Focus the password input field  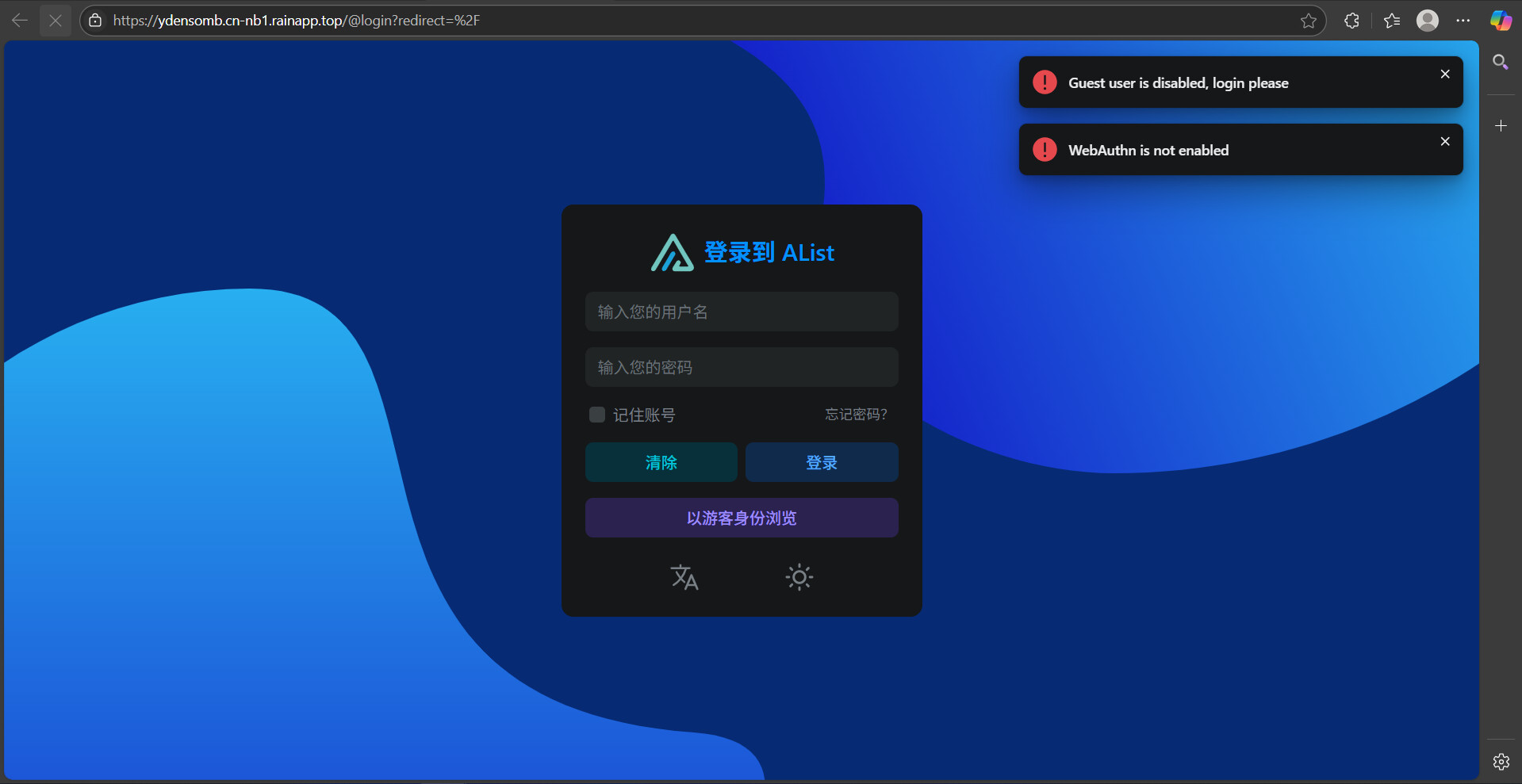pos(742,367)
